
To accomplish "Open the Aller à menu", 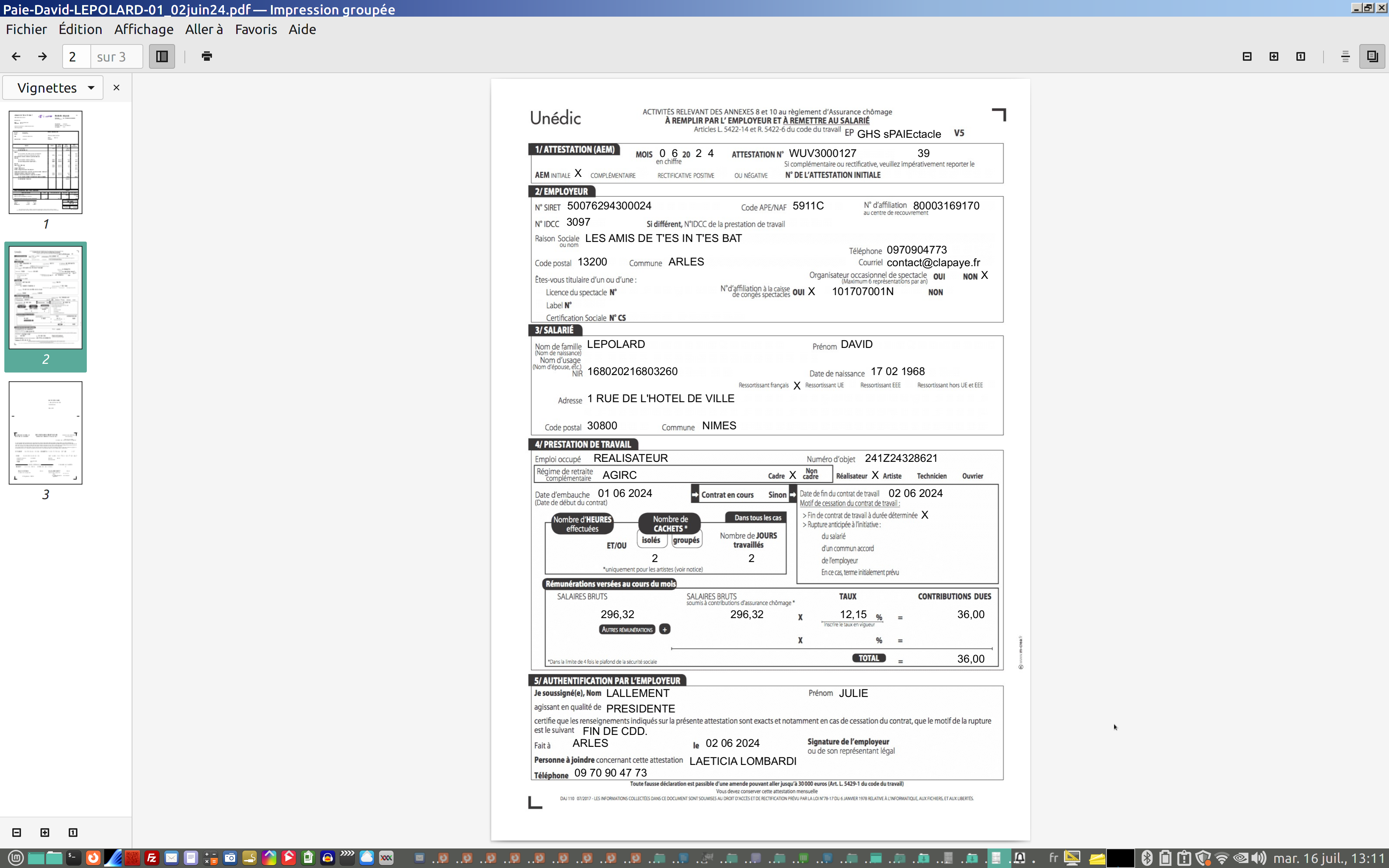I will coord(204,29).
